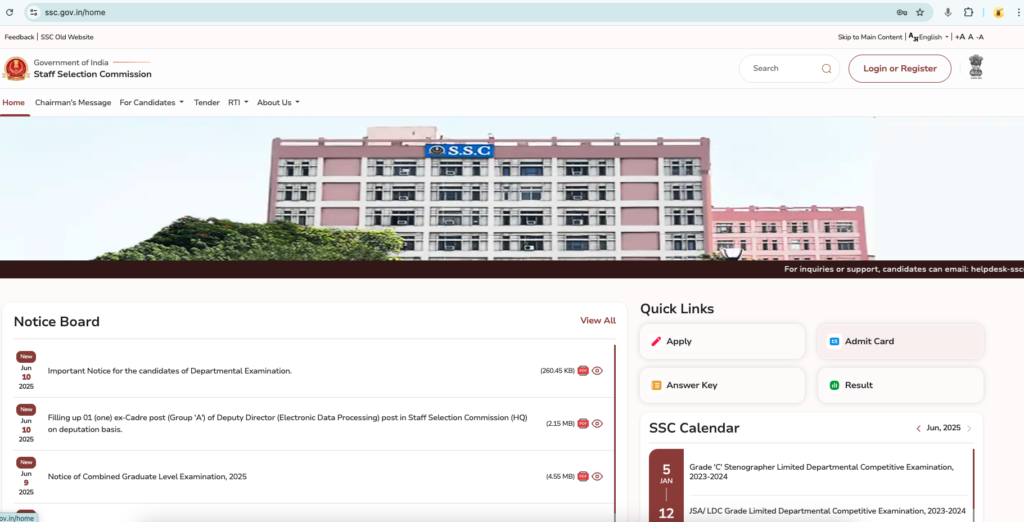The height and width of the screenshot is (522, 1024).
Task: Click the Login or Register button
Action: 900,69
